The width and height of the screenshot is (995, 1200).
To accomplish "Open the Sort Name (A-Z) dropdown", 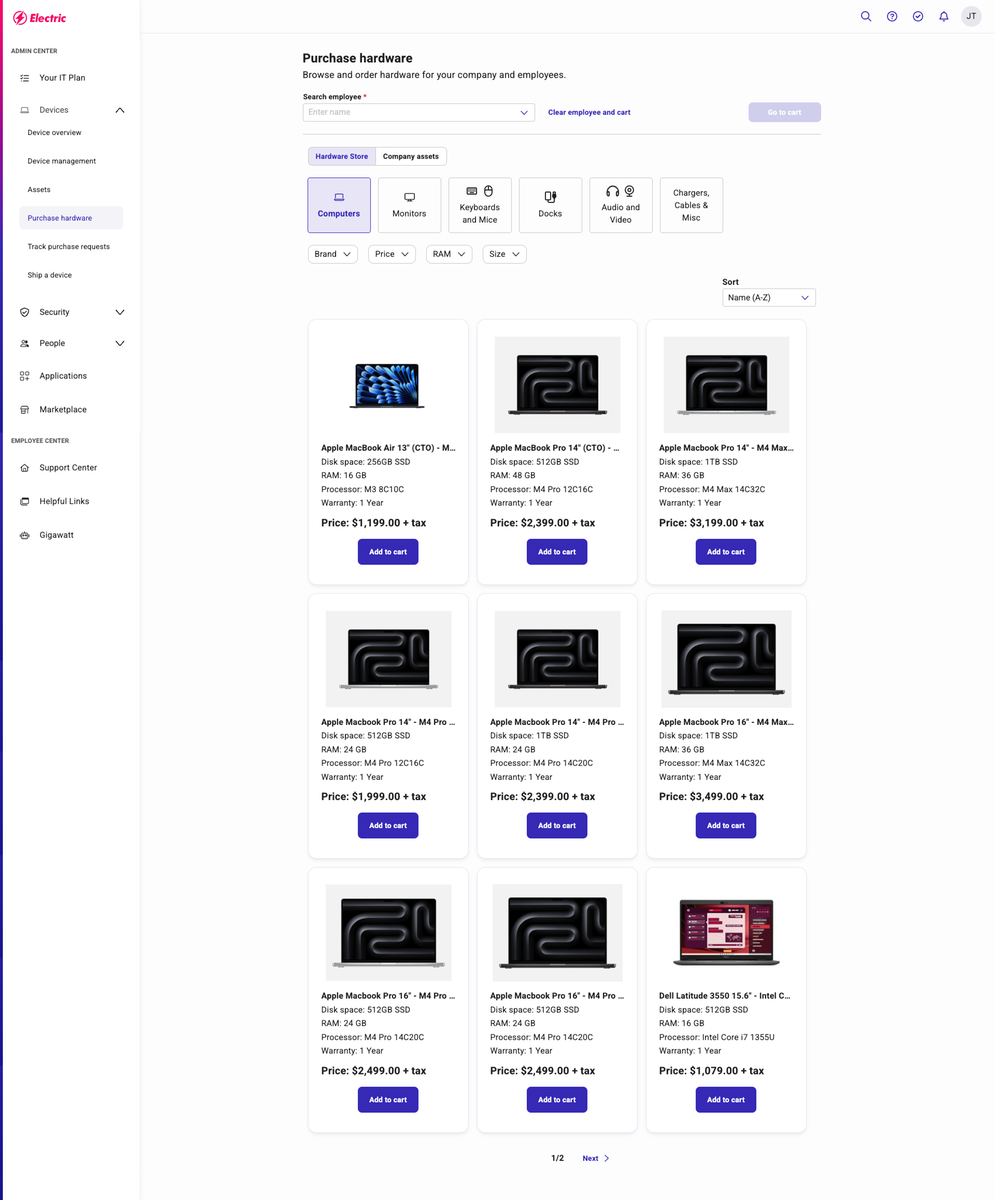I will 768,298.
